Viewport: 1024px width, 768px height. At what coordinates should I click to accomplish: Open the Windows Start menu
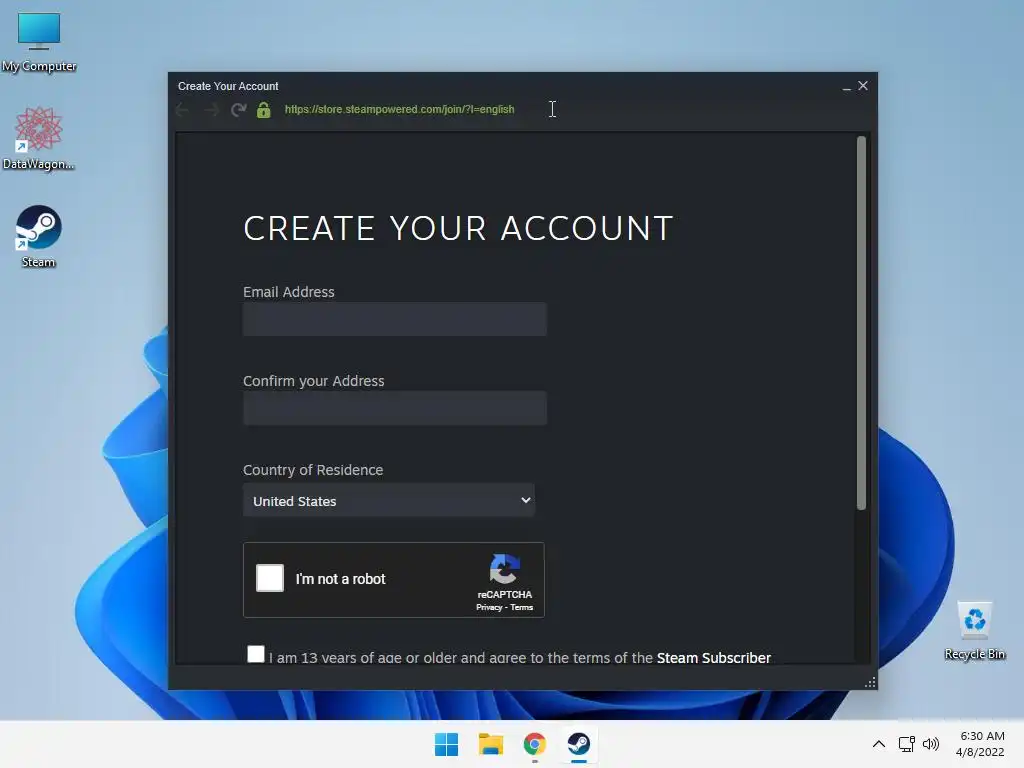tap(447, 744)
